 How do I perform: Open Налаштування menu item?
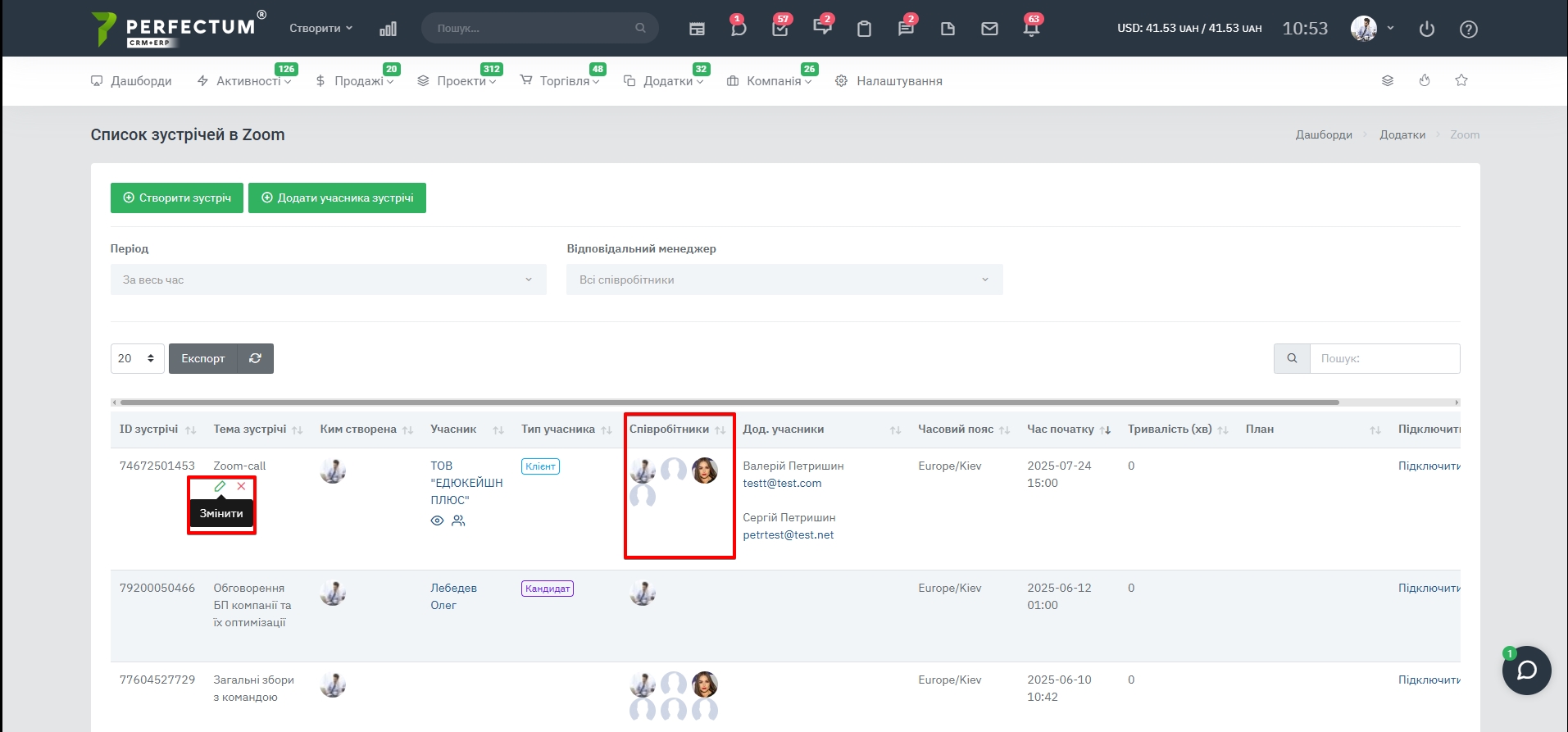coord(889,81)
